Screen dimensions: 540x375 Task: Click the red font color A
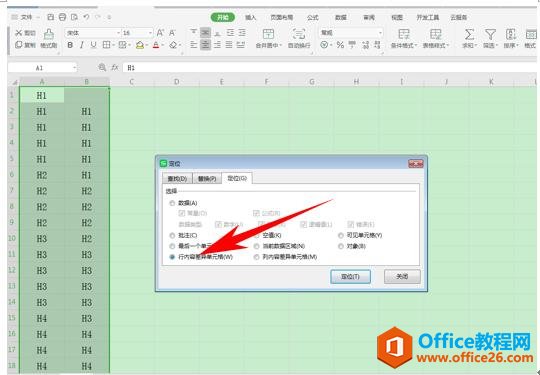(156, 45)
